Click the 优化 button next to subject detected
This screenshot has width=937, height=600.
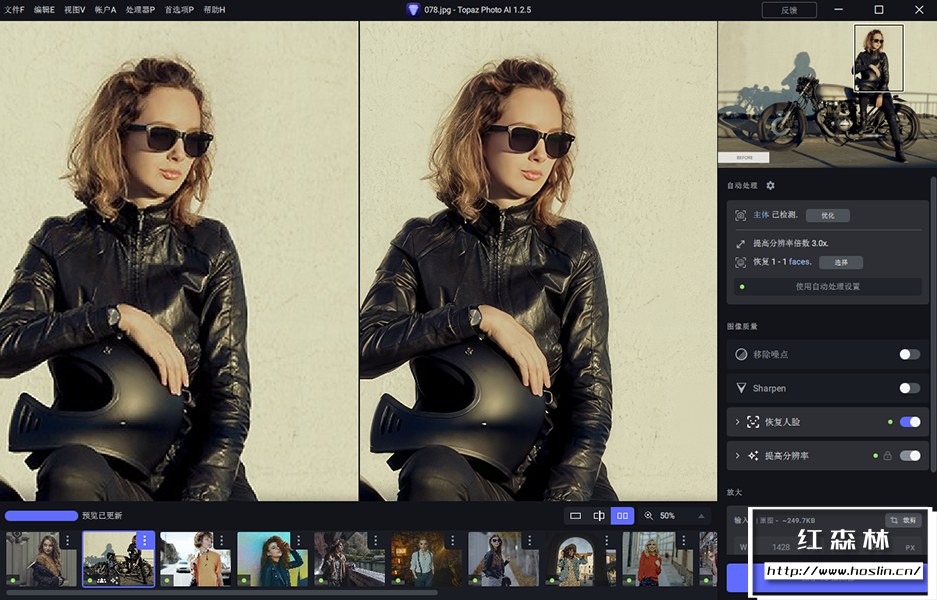point(827,215)
